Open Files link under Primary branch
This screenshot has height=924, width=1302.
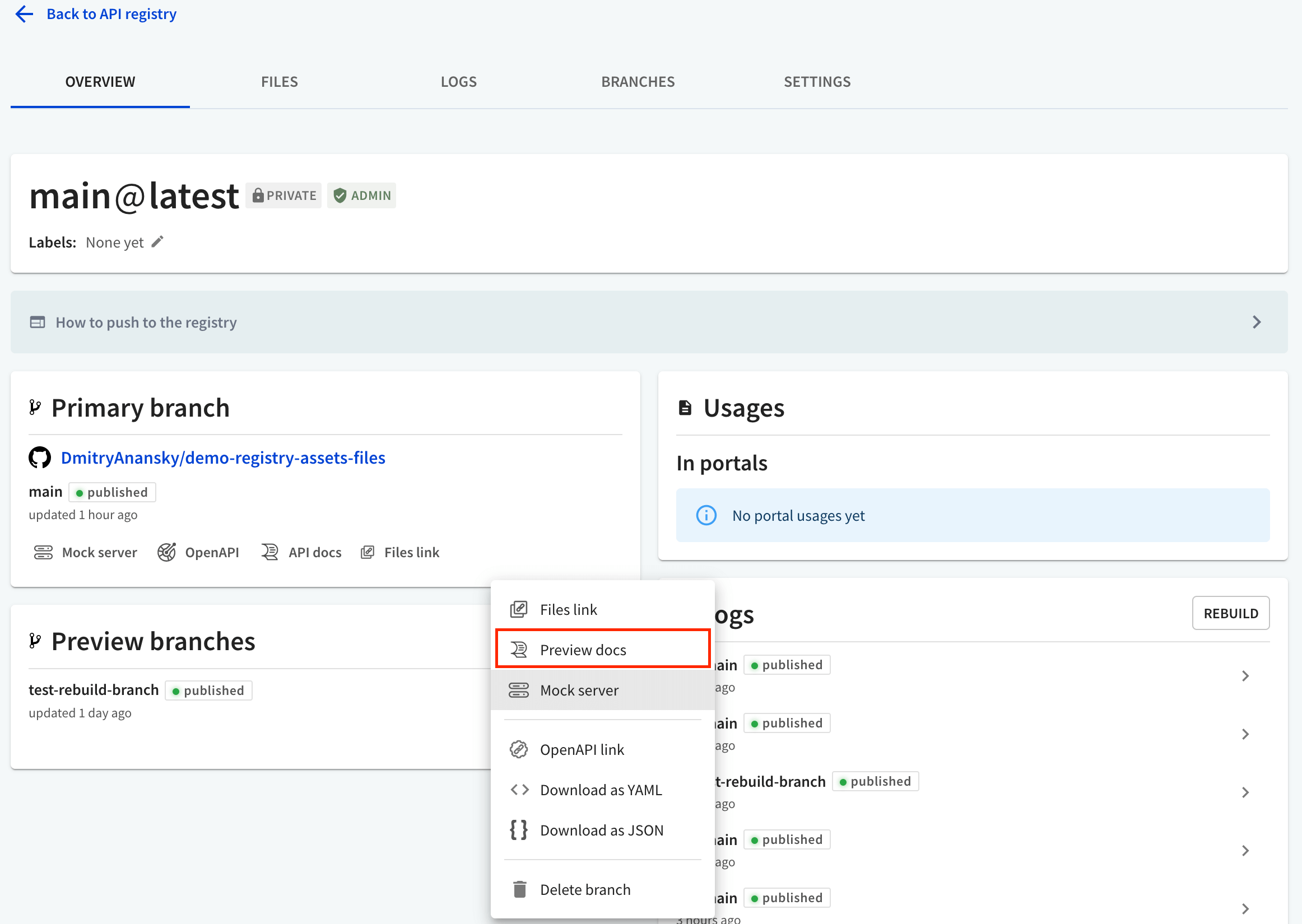click(x=400, y=552)
